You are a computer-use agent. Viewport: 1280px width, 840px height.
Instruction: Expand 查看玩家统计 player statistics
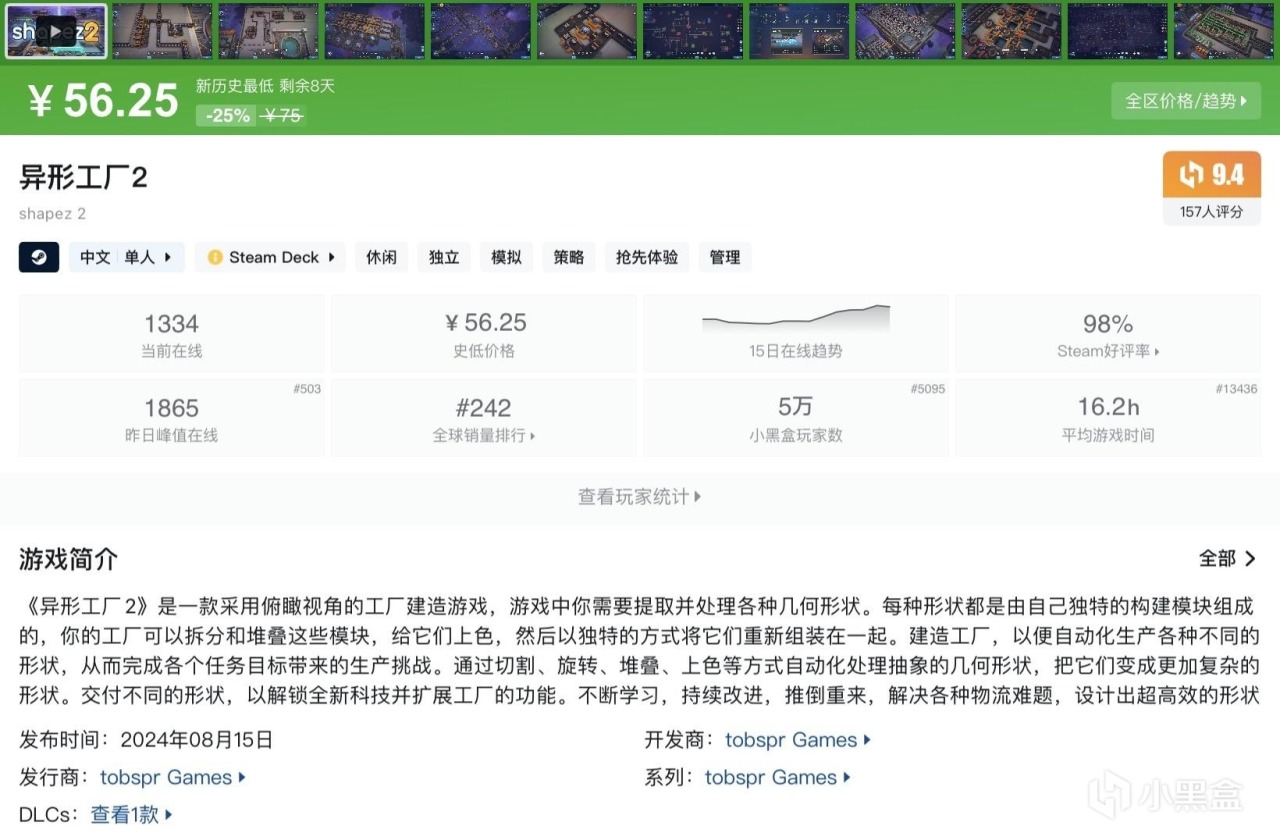point(640,496)
